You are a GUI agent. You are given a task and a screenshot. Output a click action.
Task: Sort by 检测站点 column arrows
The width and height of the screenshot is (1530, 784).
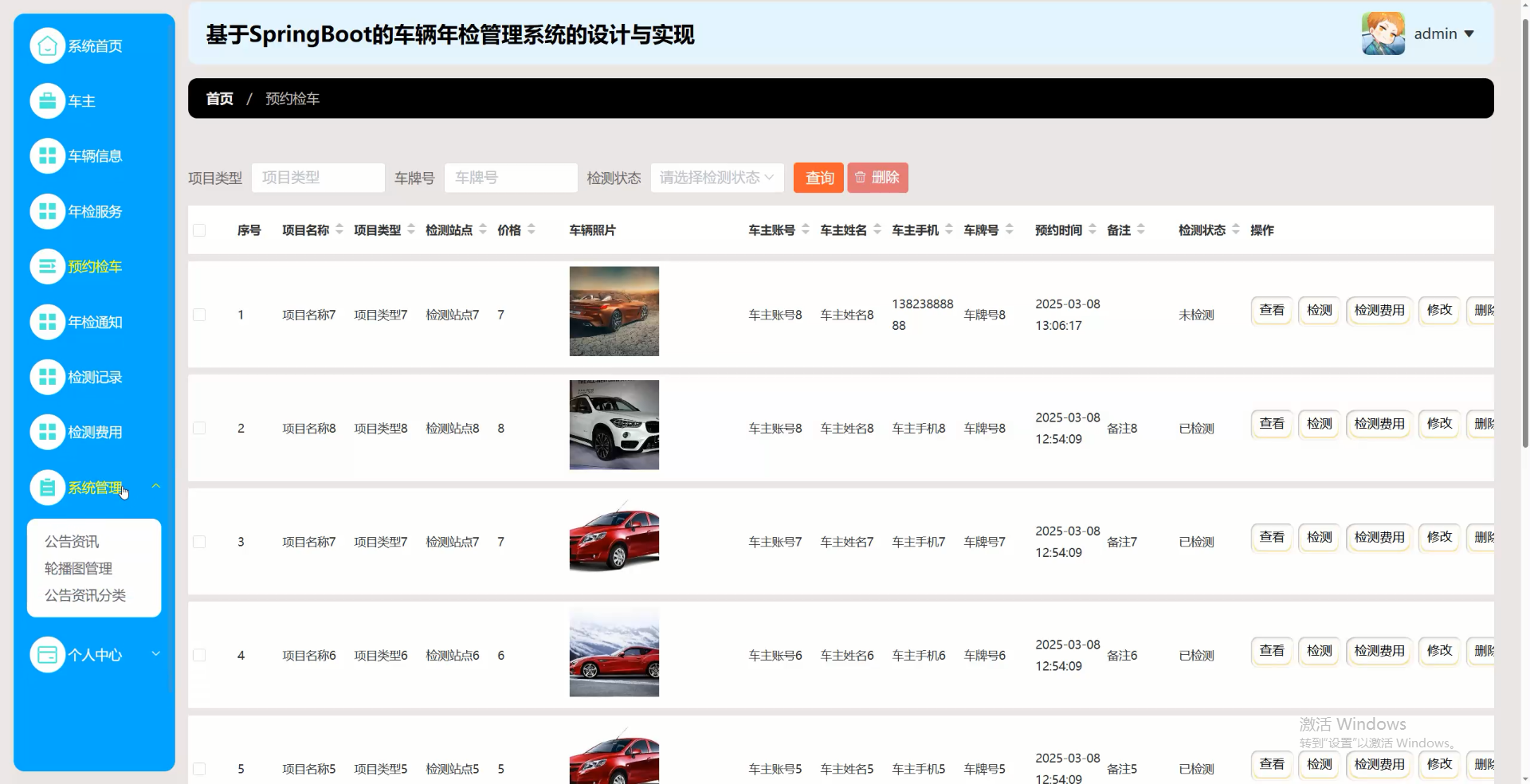coord(483,229)
